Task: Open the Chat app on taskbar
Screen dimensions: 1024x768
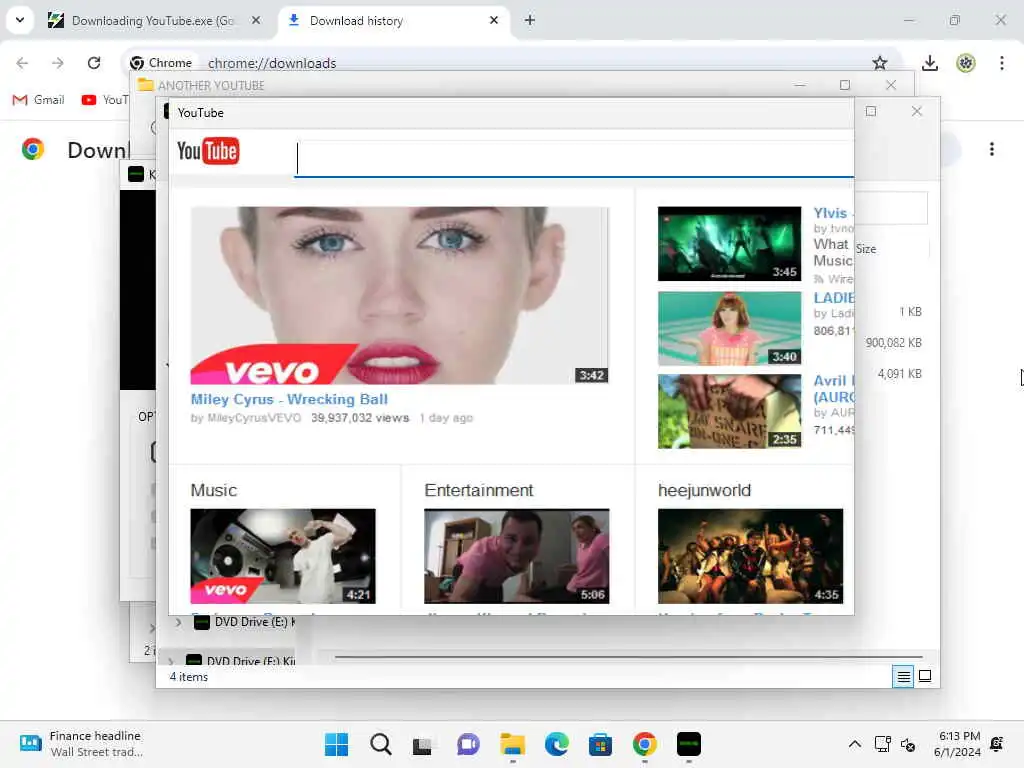Action: point(468,744)
